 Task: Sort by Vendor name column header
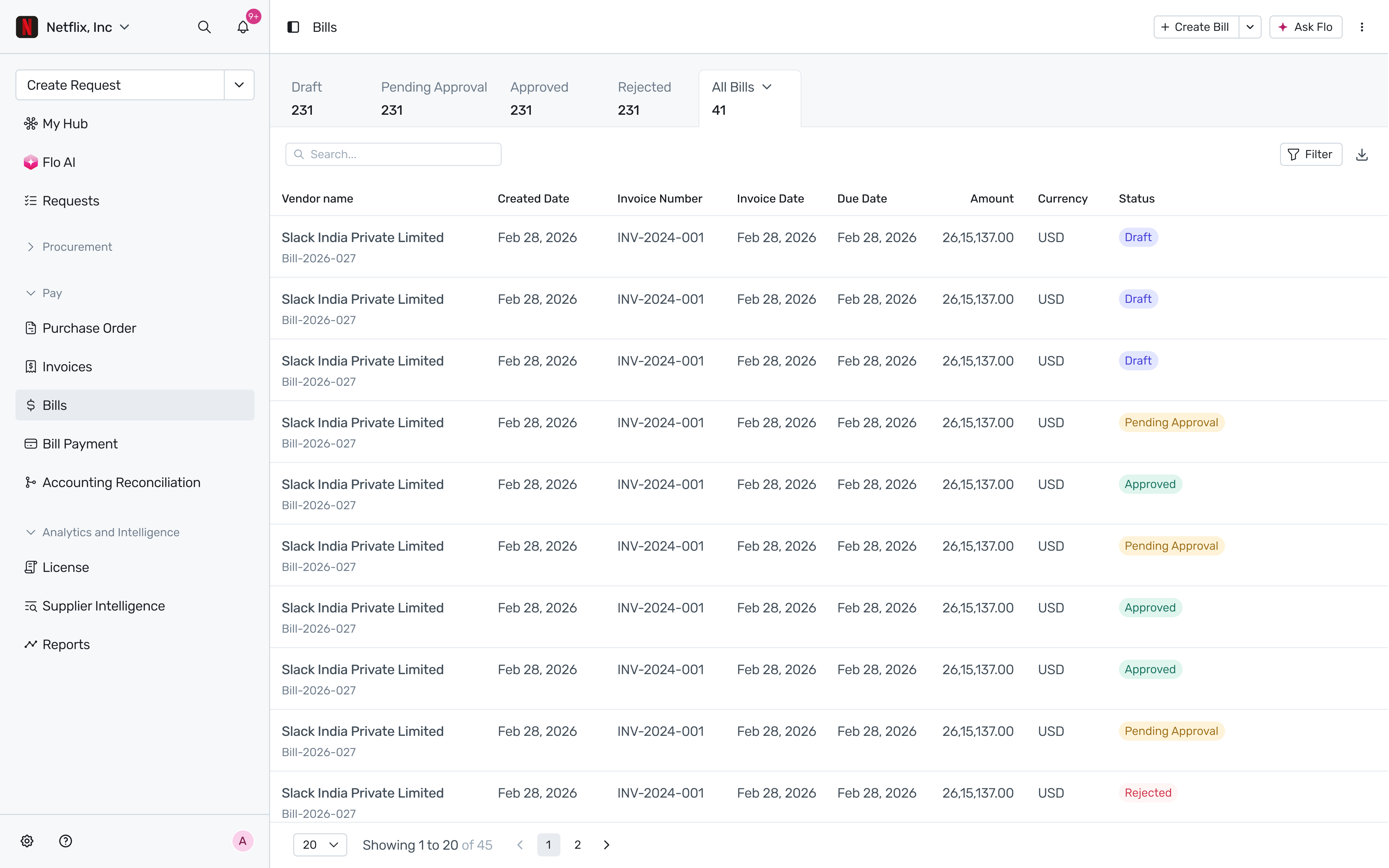point(317,199)
